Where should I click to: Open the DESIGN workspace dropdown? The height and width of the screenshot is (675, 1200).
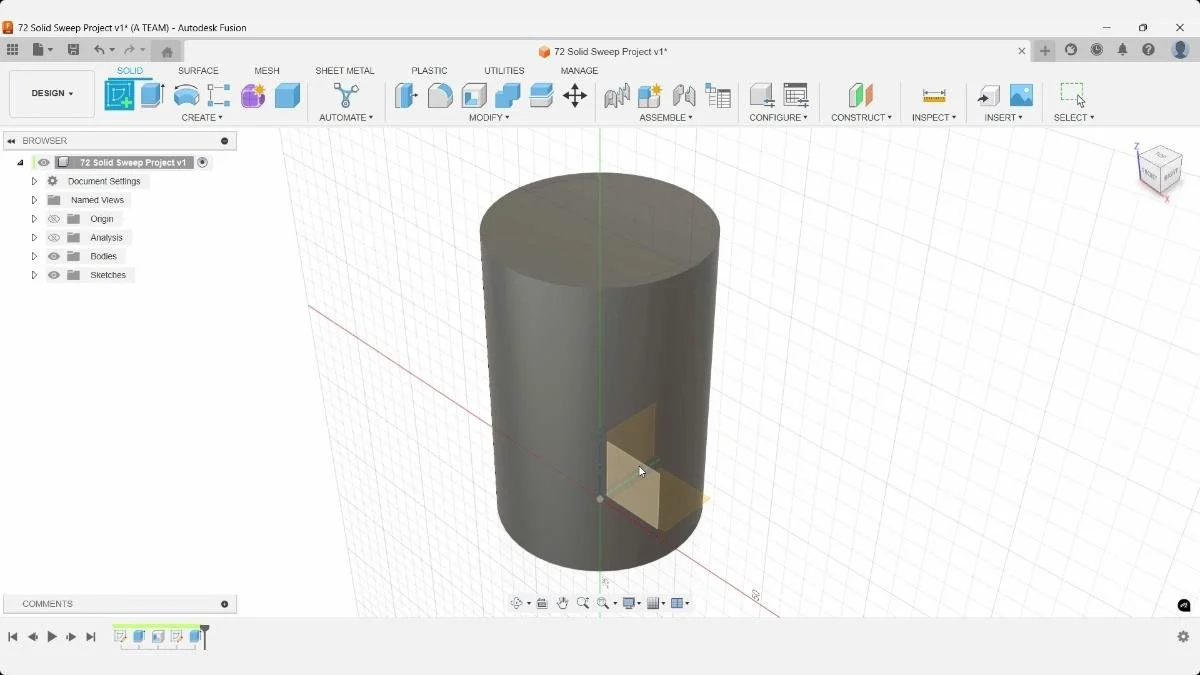[52, 93]
